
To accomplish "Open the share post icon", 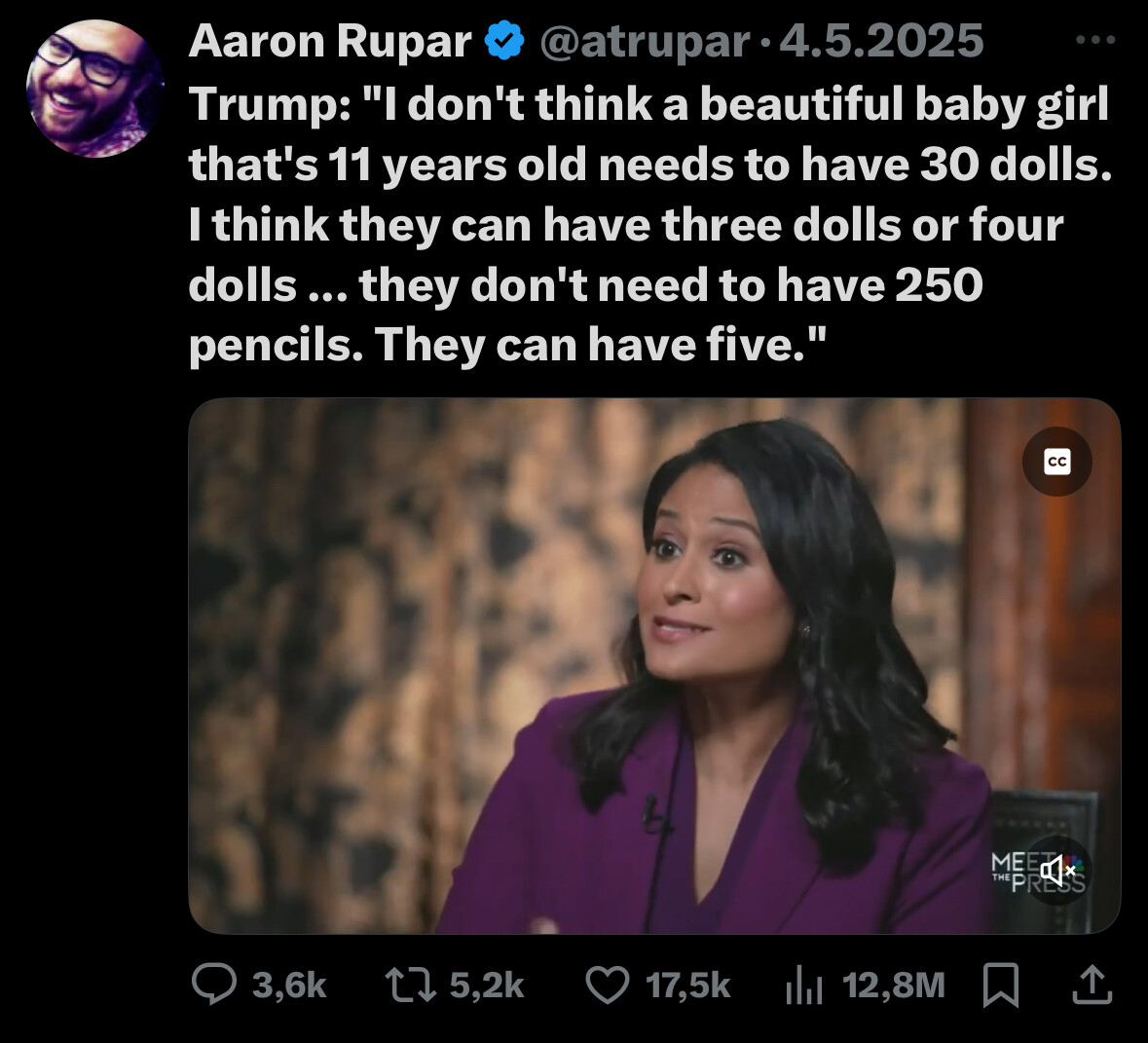I will pyautogui.click(x=1092, y=985).
